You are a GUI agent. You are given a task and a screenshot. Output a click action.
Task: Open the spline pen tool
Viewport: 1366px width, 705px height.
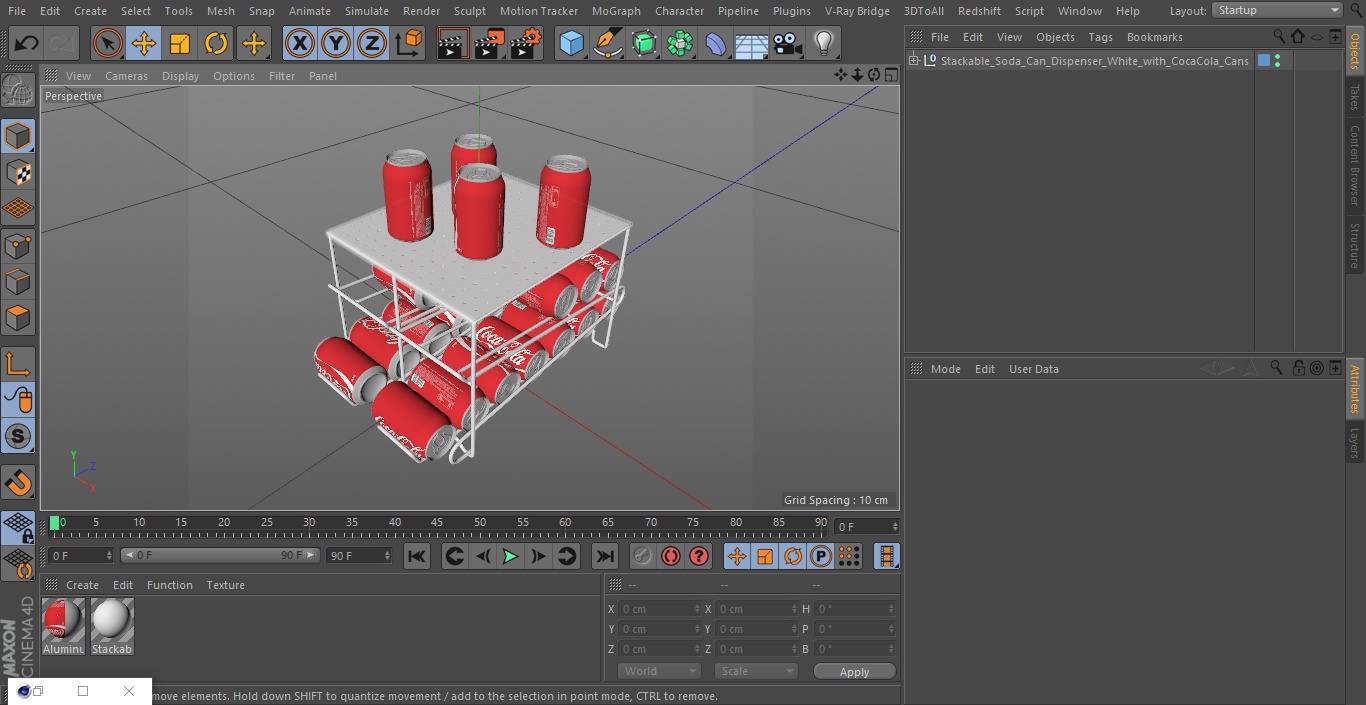point(607,43)
